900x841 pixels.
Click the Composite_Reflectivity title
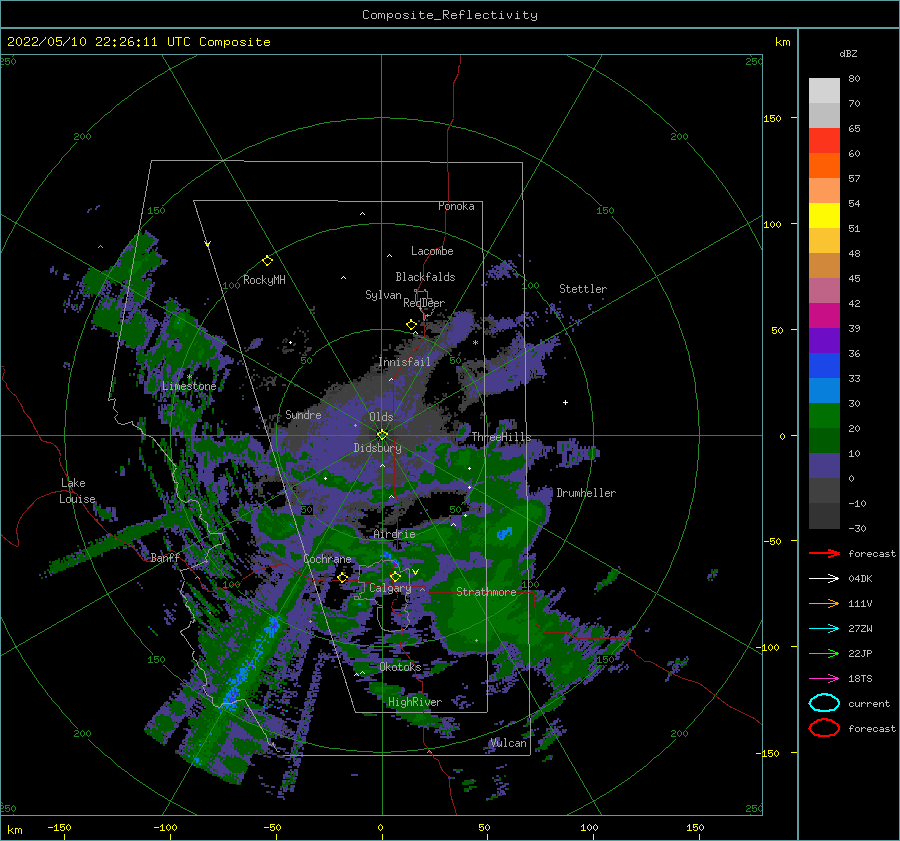coord(449,15)
